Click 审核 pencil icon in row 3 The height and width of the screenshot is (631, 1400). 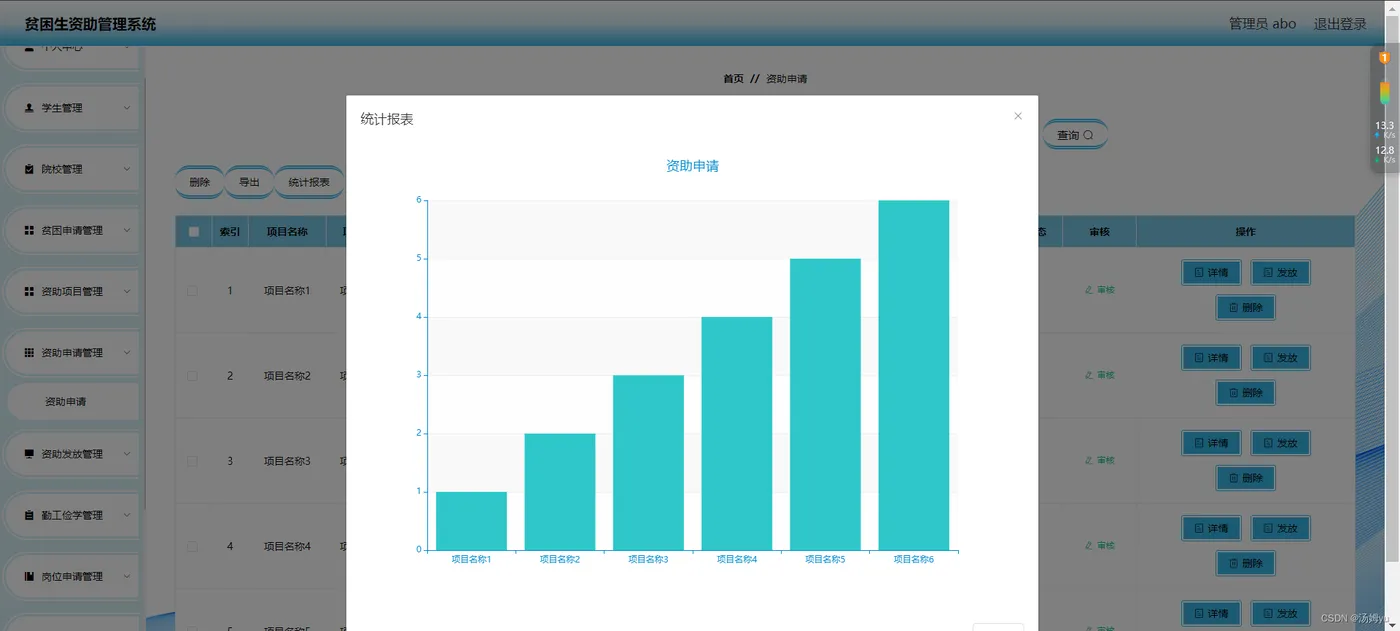click(1089, 460)
